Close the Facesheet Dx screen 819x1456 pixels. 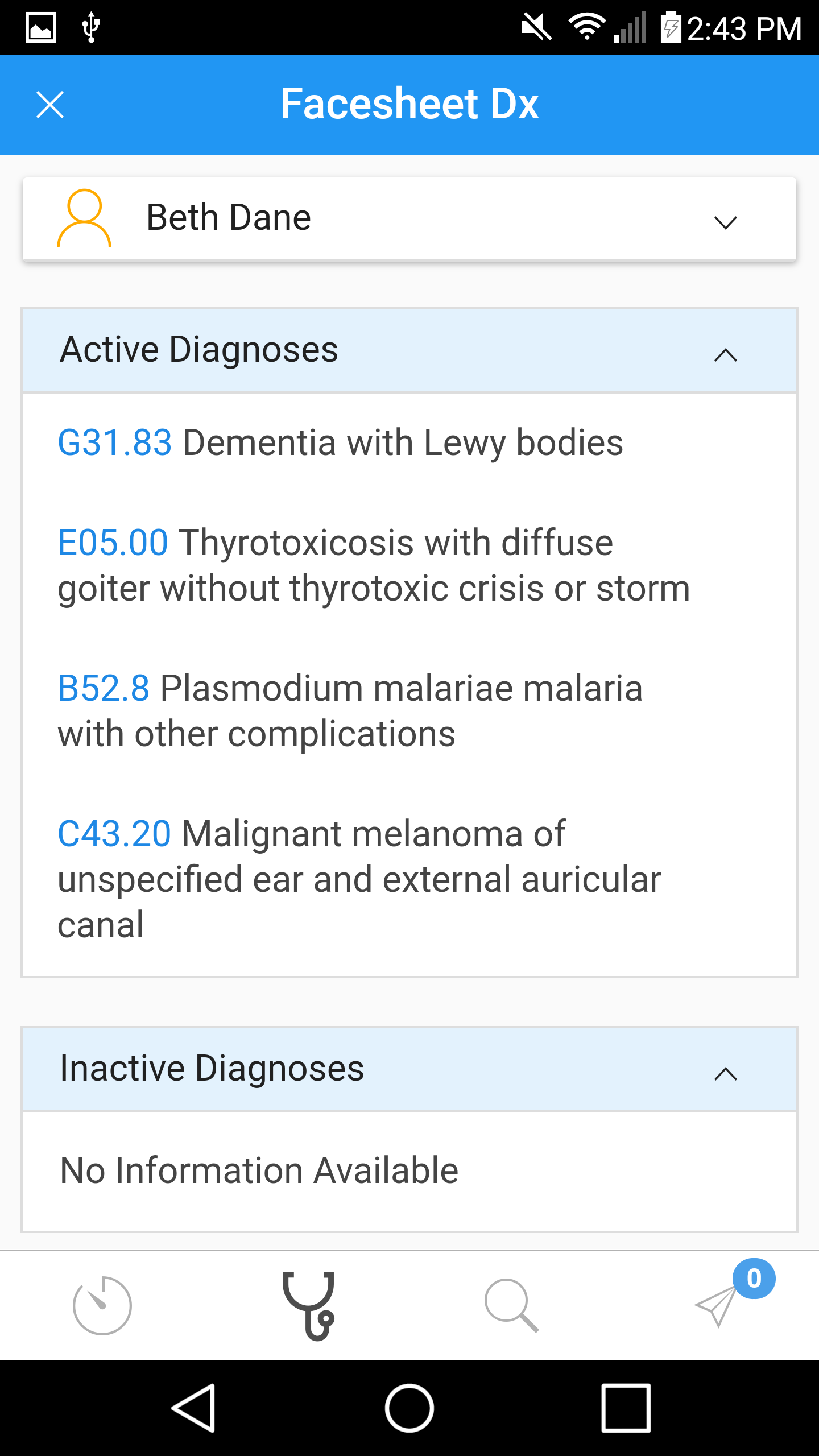coord(50,105)
